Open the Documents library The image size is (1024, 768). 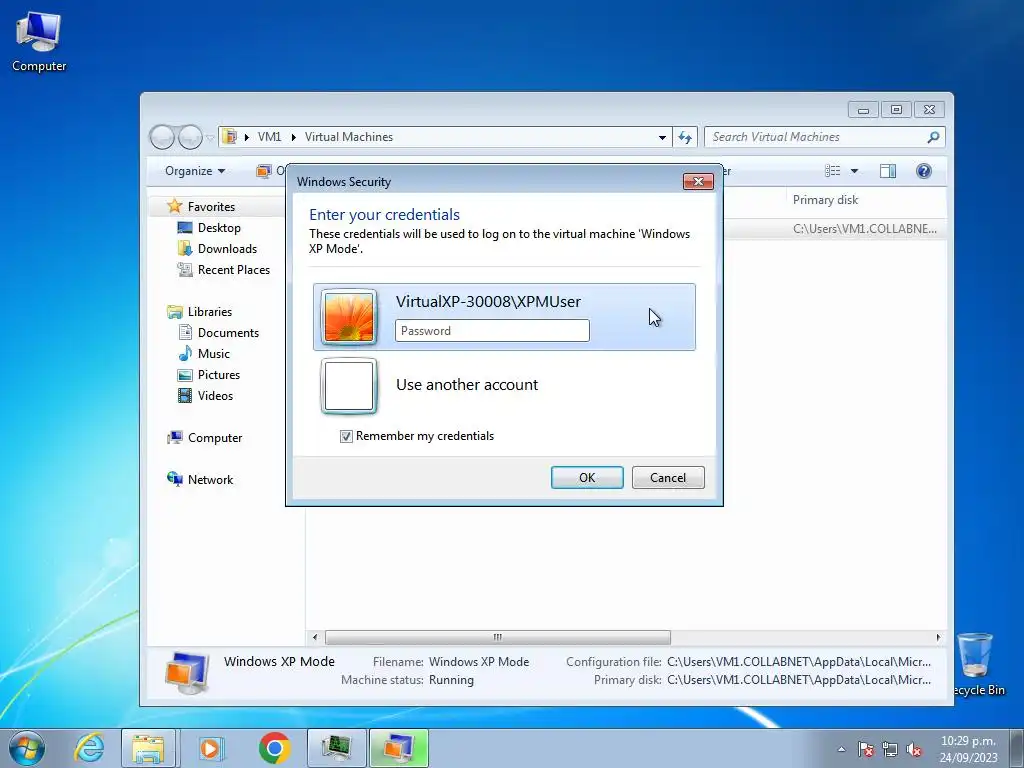(x=228, y=332)
